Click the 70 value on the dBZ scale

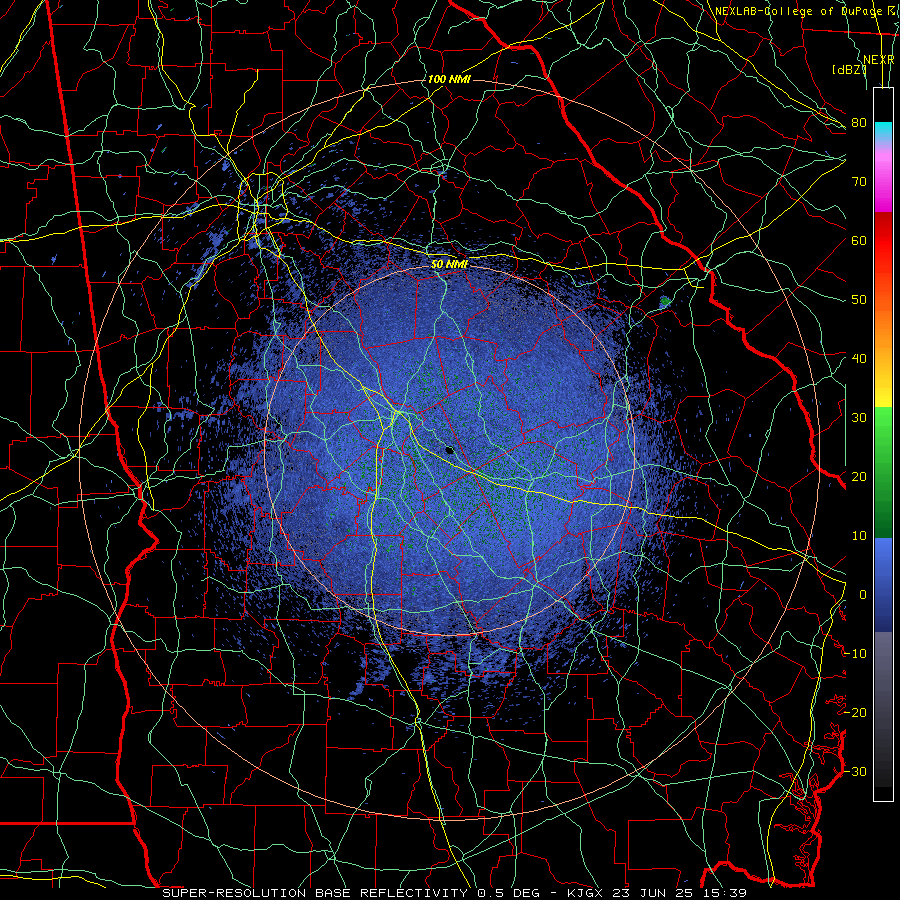(x=859, y=182)
